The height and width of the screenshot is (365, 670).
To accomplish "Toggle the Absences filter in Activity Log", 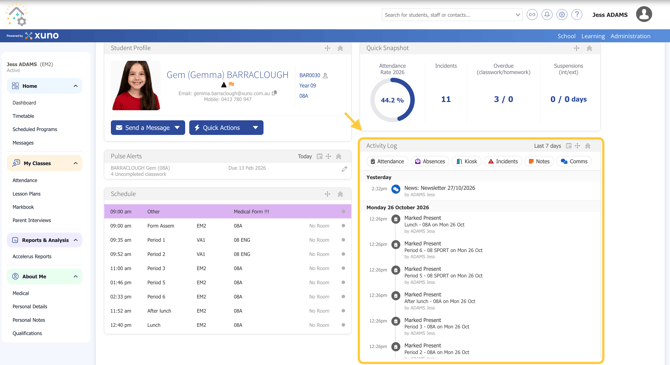I will click(429, 162).
